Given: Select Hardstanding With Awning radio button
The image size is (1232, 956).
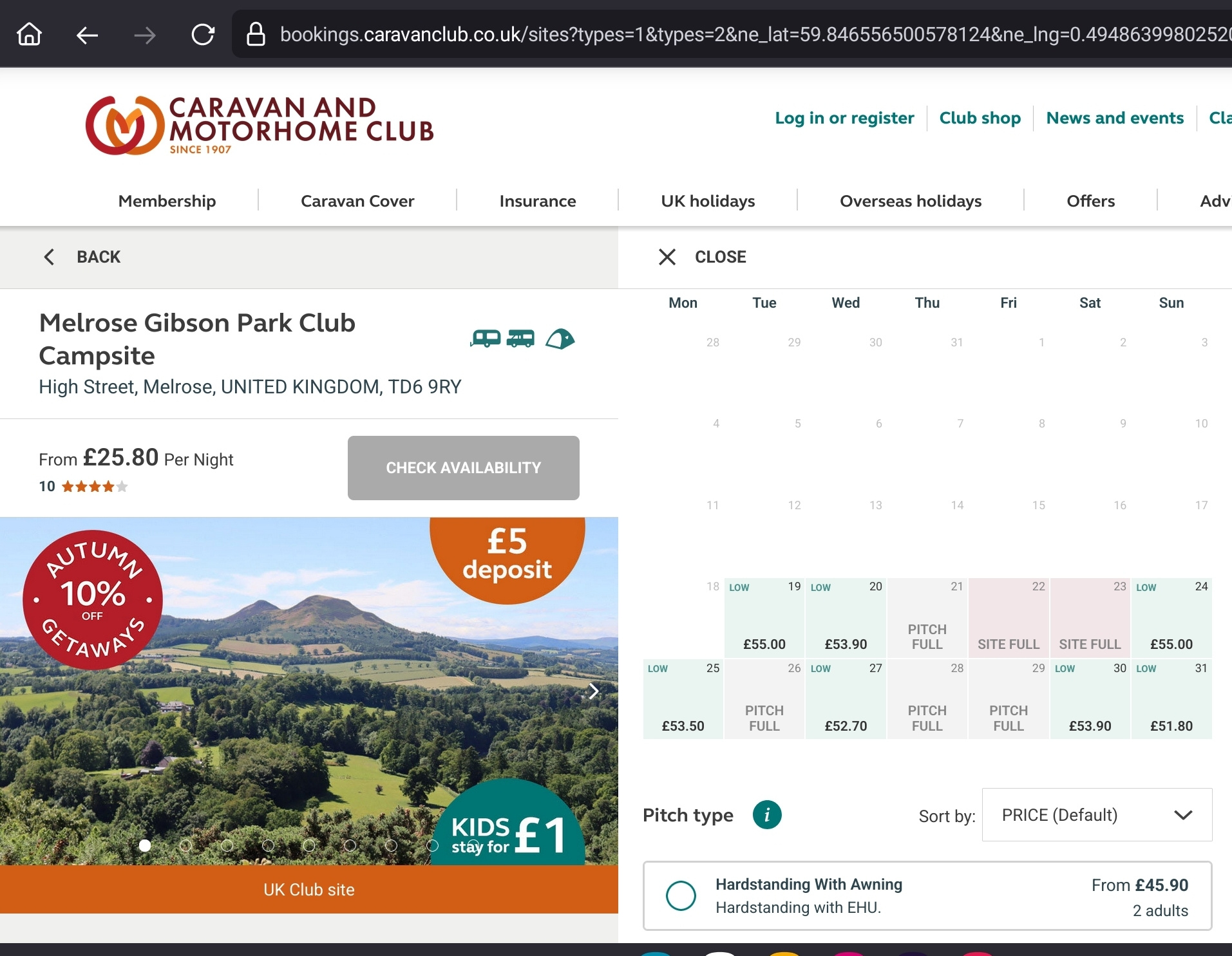Looking at the screenshot, I should pyautogui.click(x=681, y=895).
